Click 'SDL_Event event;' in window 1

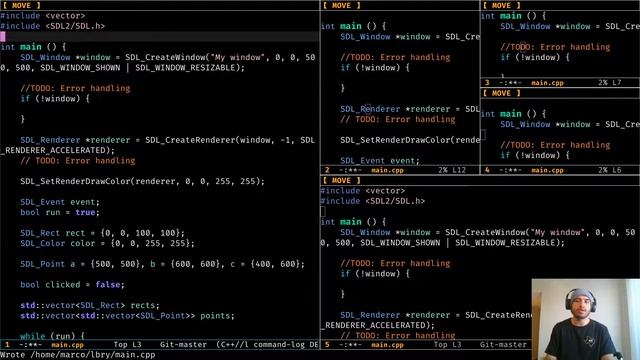pos(60,202)
